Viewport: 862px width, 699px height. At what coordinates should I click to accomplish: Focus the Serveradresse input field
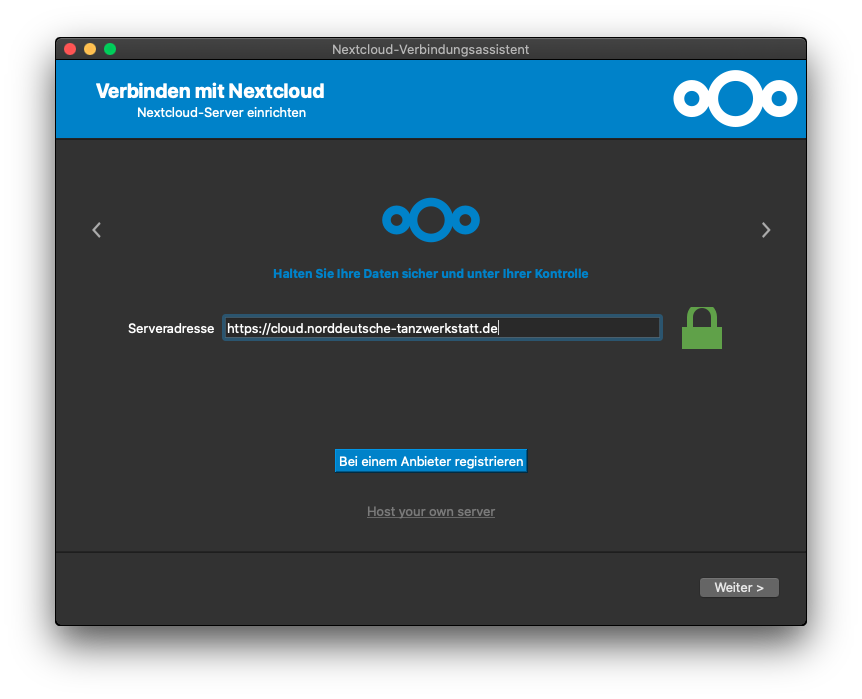(442, 328)
